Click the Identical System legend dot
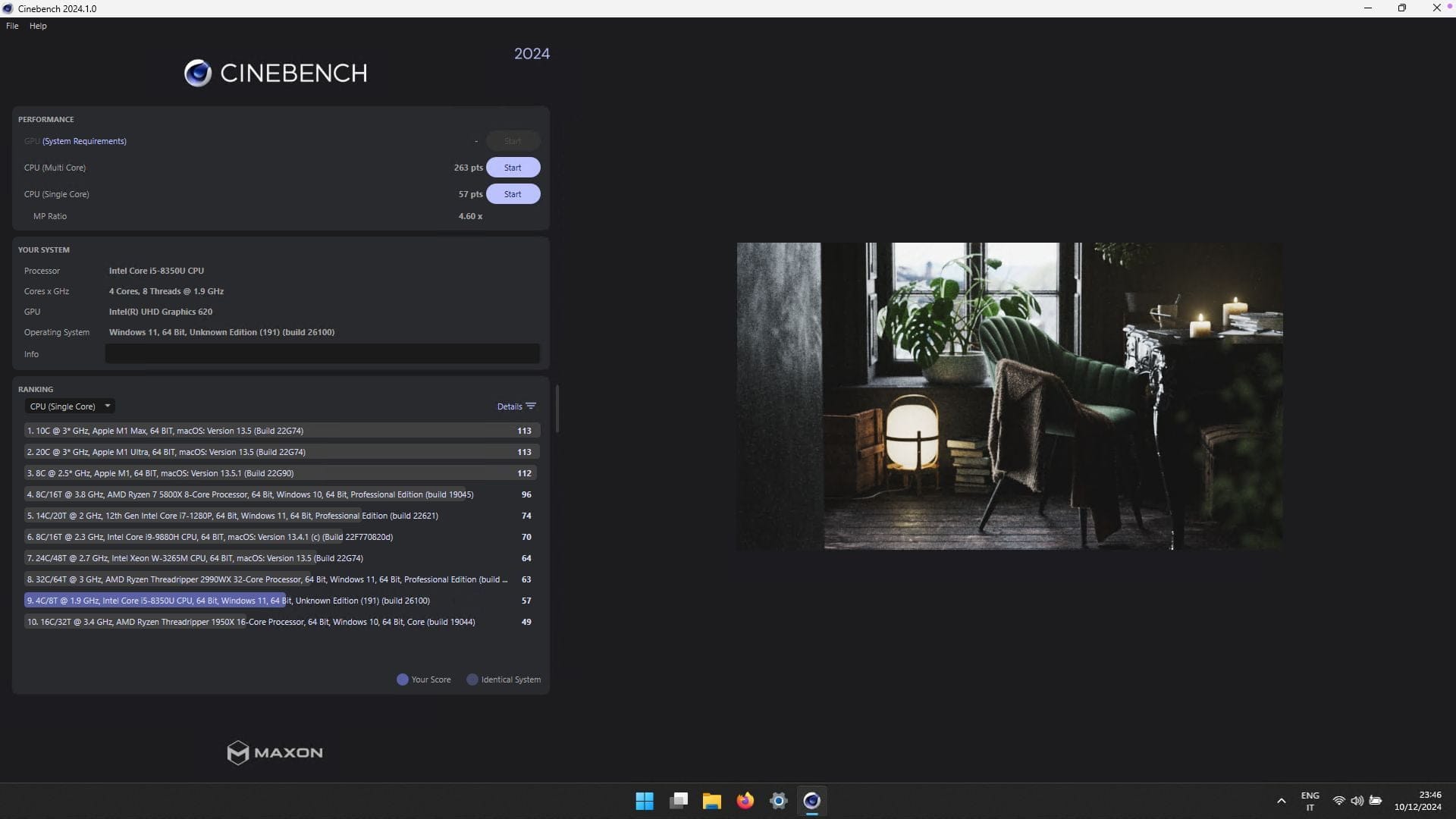1456x819 pixels. click(x=472, y=679)
